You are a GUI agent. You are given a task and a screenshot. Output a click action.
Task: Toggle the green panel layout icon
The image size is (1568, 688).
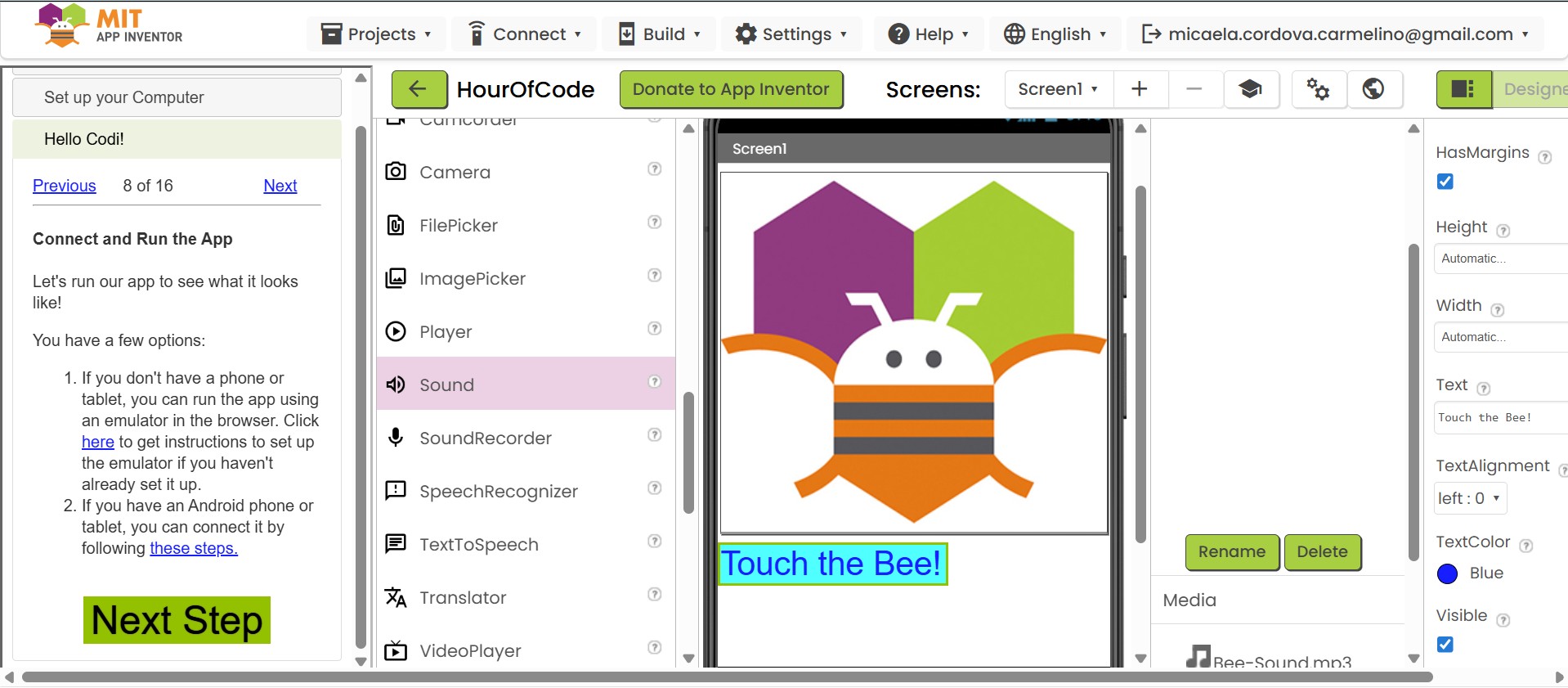pos(1463,89)
